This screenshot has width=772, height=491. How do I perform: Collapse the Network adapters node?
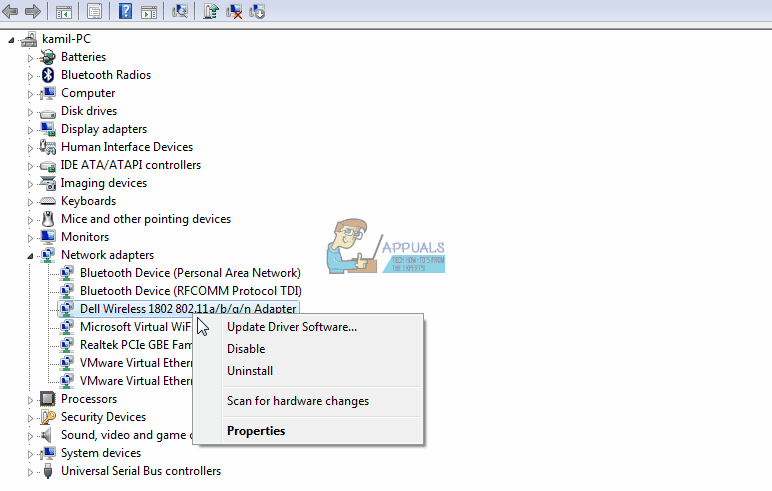point(31,256)
